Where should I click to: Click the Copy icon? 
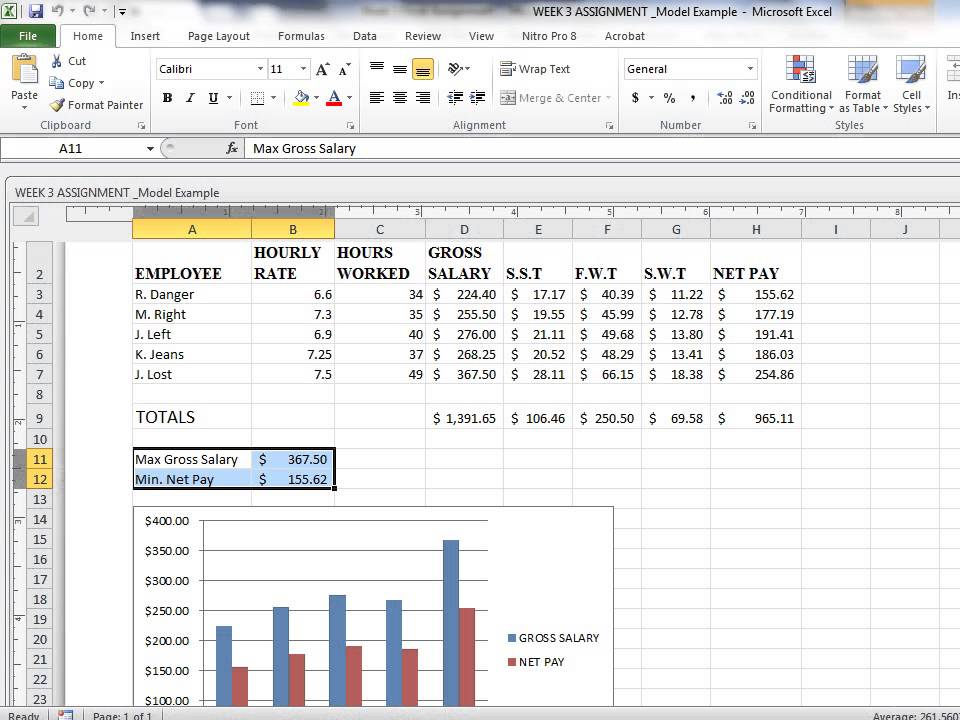pos(56,83)
